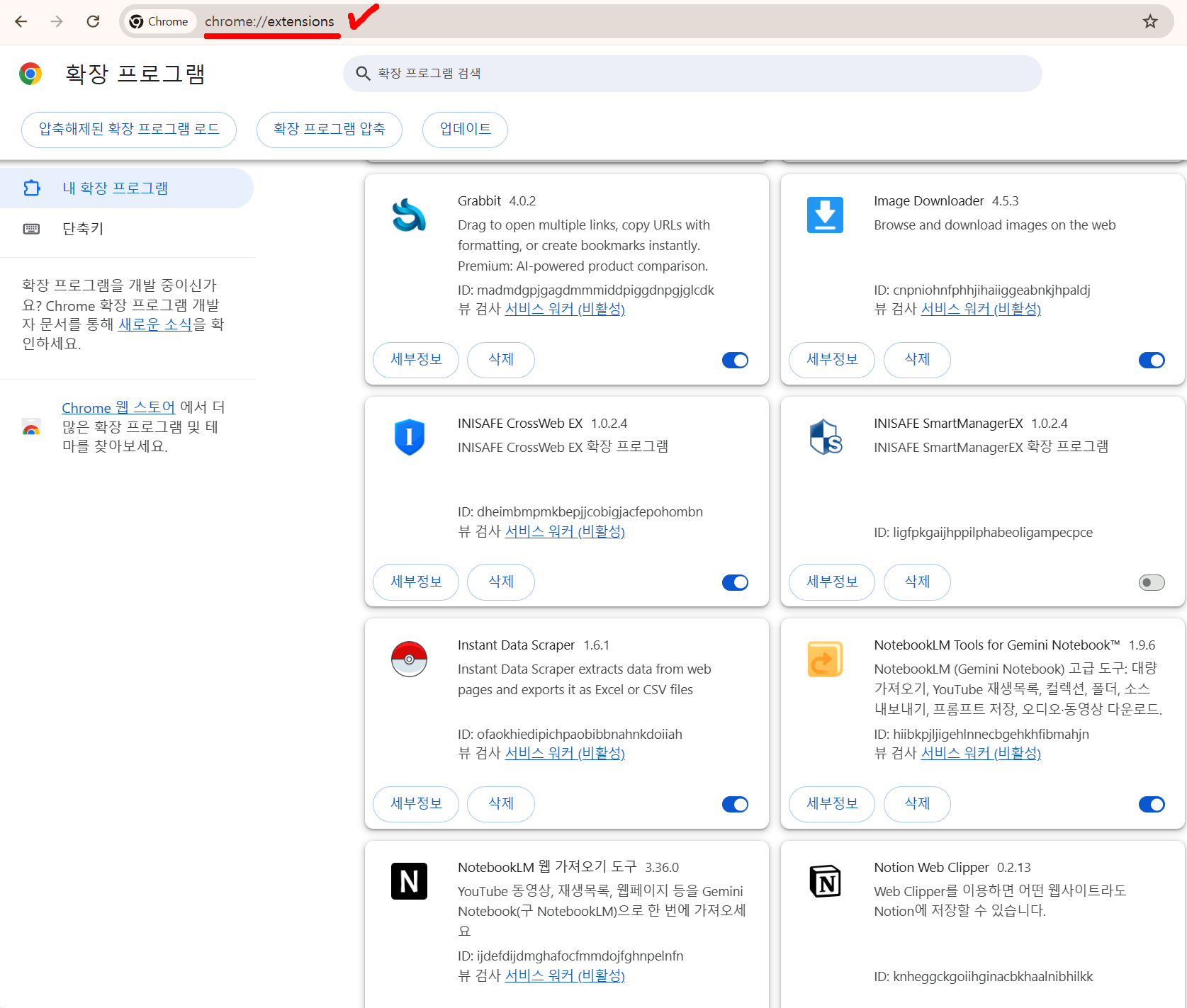This screenshot has height=1008, width=1187.
Task: Click 삭제 for NotebookLM Tools for Gemini
Action: click(917, 804)
